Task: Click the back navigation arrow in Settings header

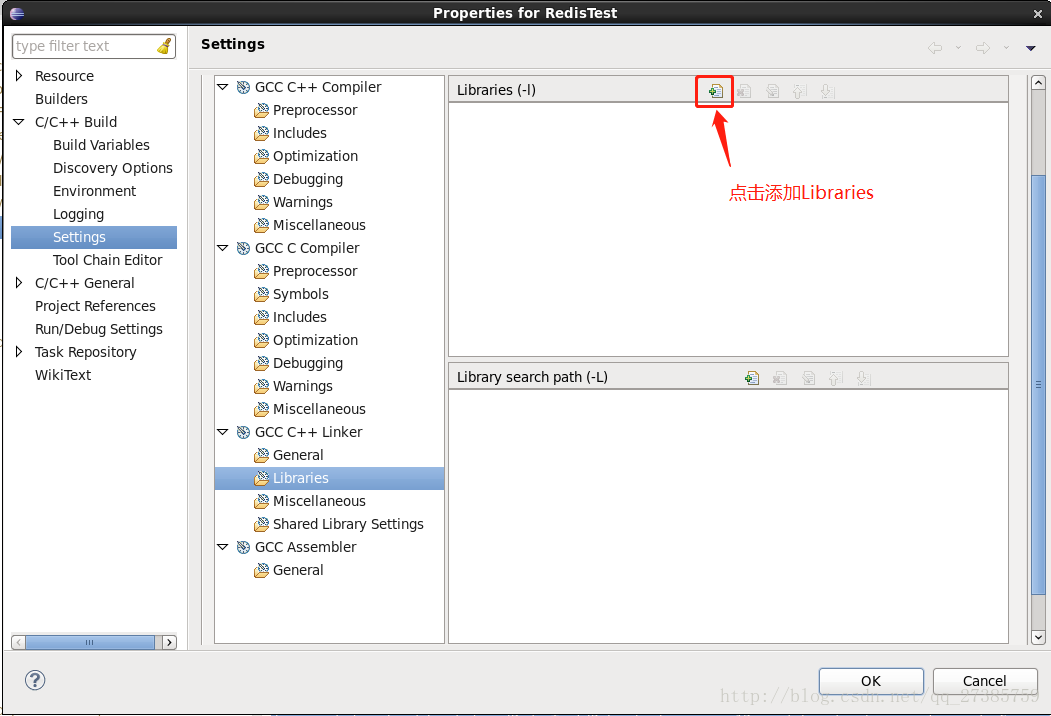Action: tap(935, 48)
